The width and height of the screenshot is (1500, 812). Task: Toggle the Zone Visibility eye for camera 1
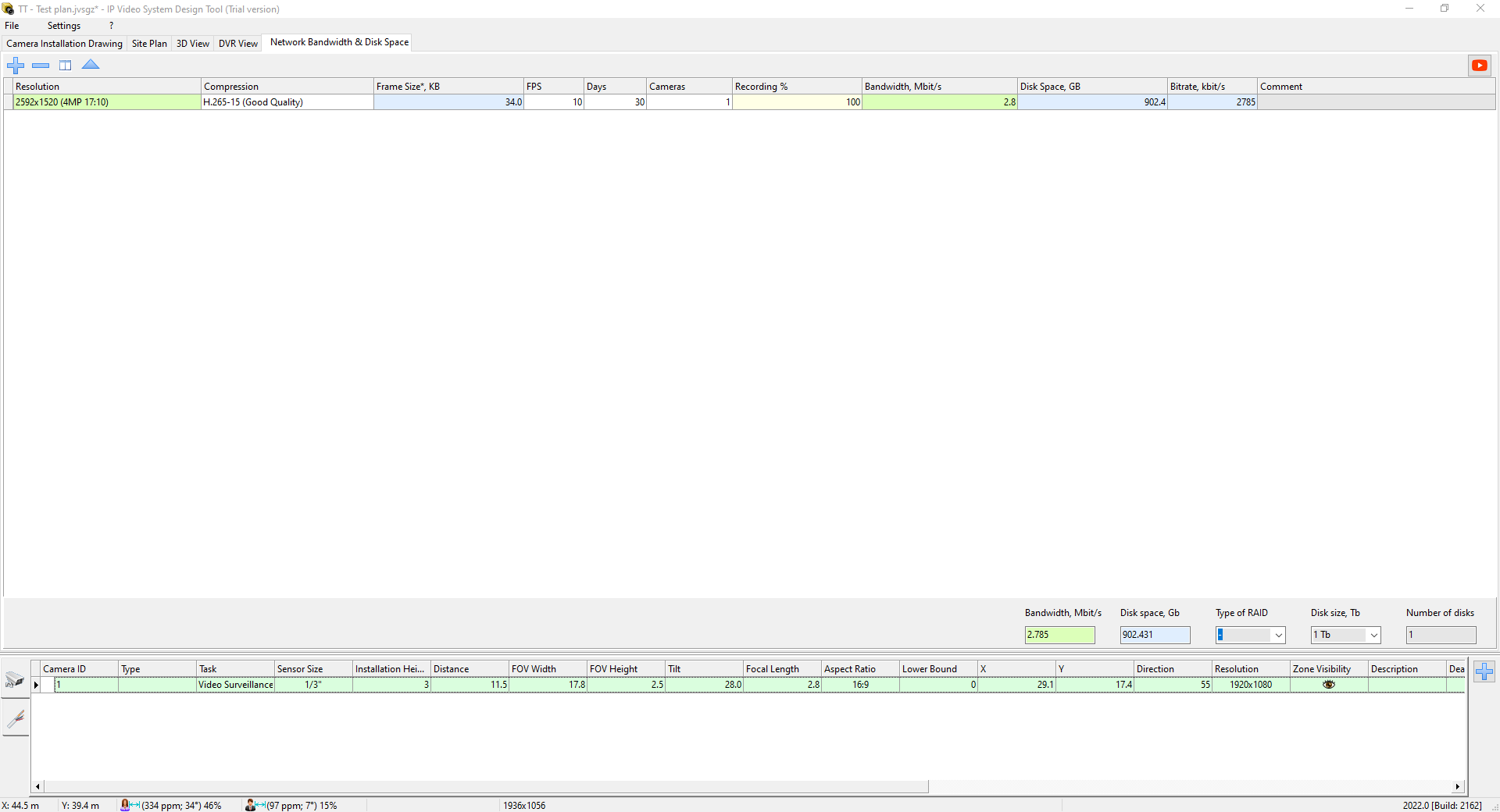(1328, 685)
